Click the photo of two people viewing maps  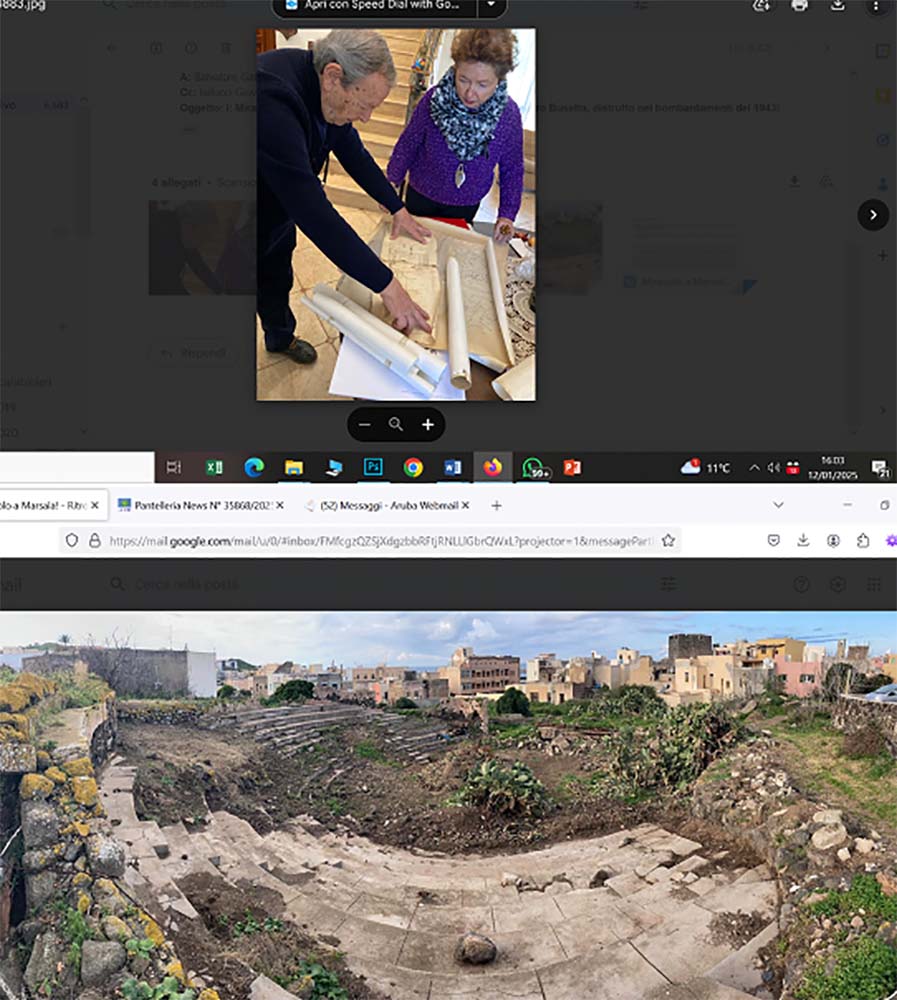(396, 214)
